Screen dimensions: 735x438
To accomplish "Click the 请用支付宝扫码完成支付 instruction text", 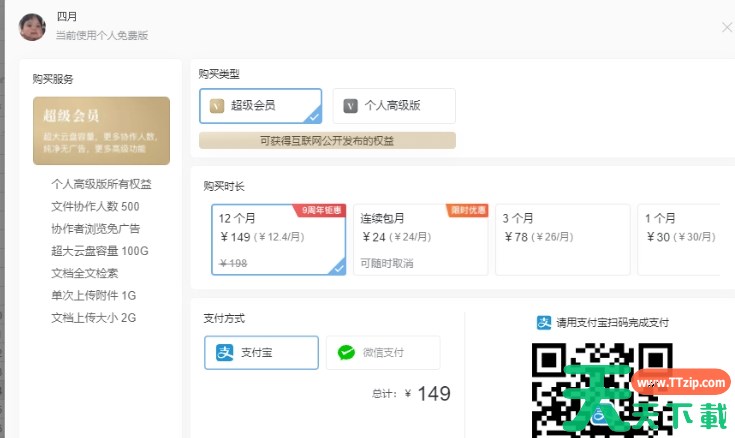I will click(613, 323).
